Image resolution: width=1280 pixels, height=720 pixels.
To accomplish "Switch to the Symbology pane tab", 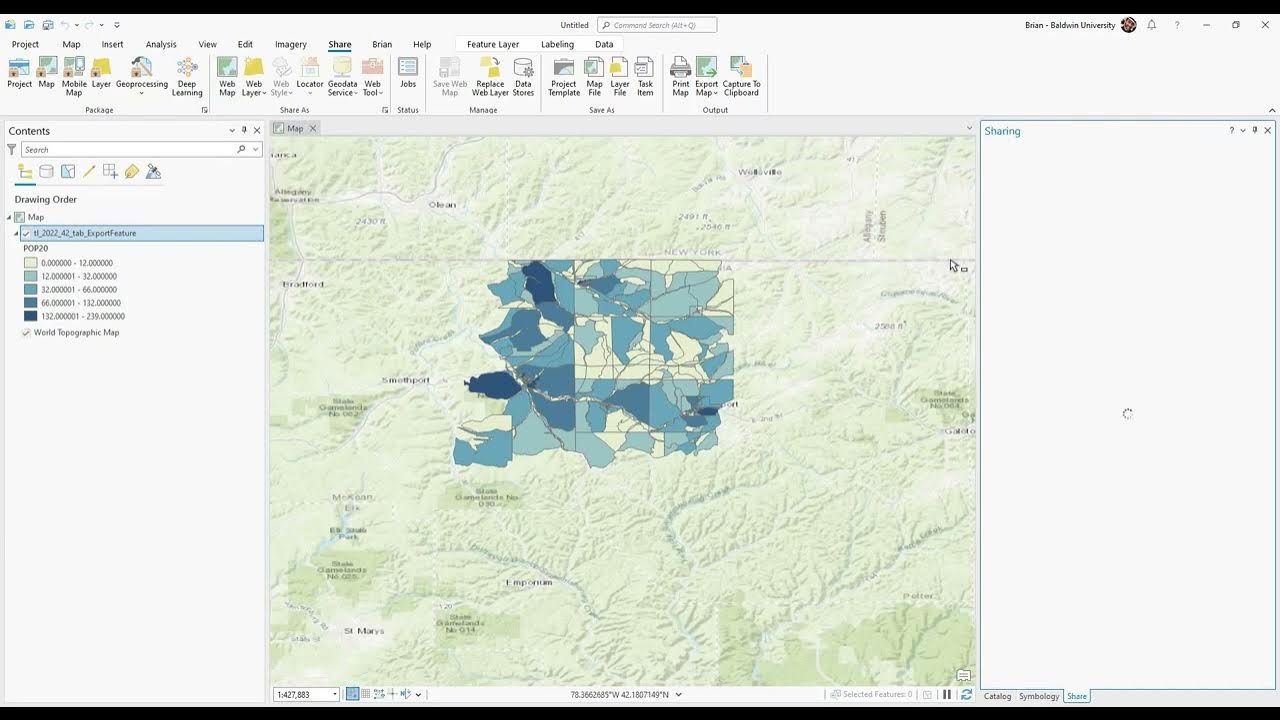I will [1039, 696].
